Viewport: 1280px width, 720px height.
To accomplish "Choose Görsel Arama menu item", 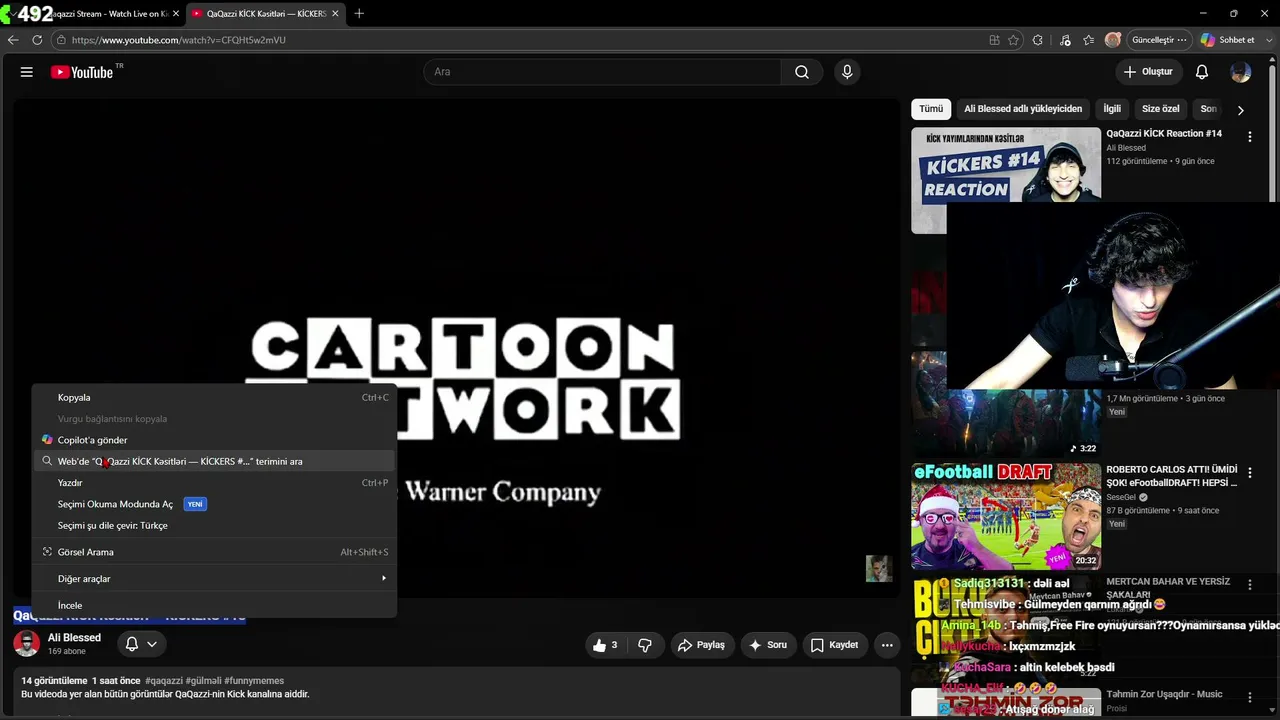I will click(x=214, y=552).
